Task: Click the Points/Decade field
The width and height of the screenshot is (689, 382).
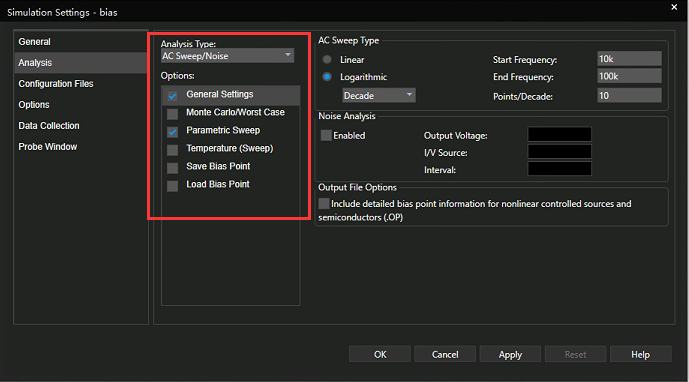Action: (x=629, y=95)
